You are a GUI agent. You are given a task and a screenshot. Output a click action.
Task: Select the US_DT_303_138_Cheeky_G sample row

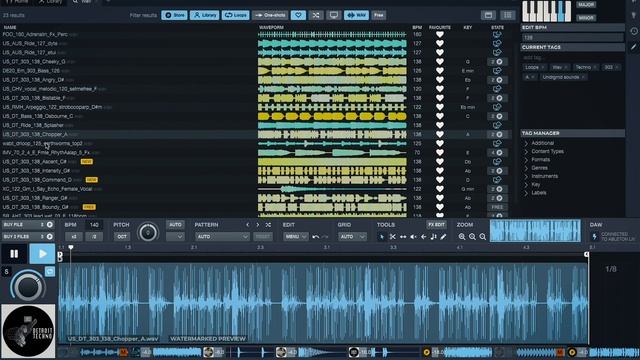click(256, 62)
